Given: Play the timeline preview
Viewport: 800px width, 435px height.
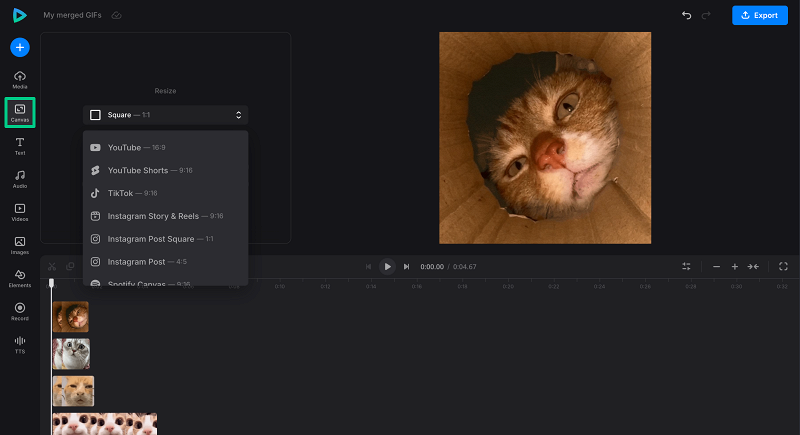Looking at the screenshot, I should (x=387, y=267).
